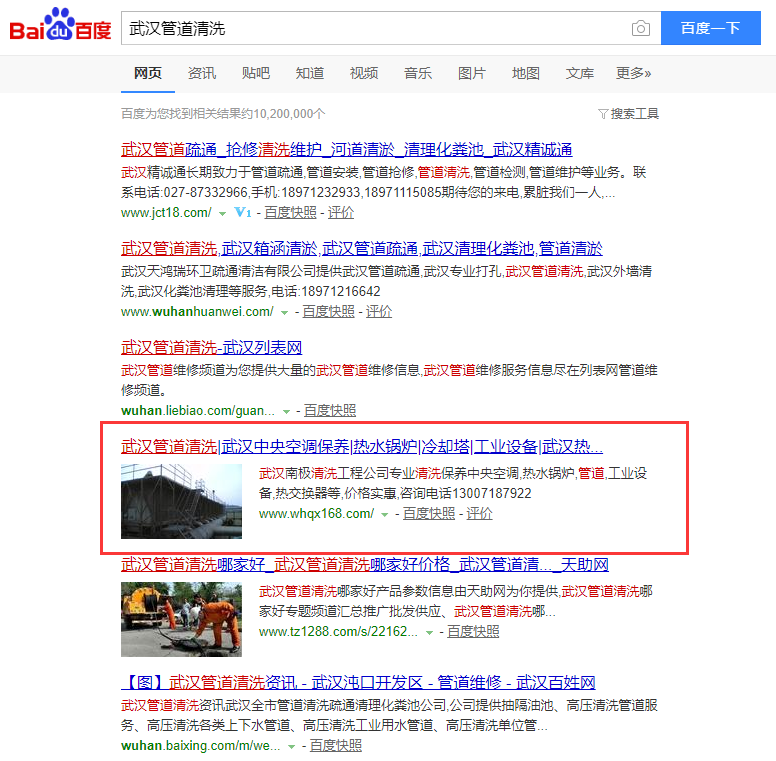Switch to the 文库 tab

coord(580,73)
